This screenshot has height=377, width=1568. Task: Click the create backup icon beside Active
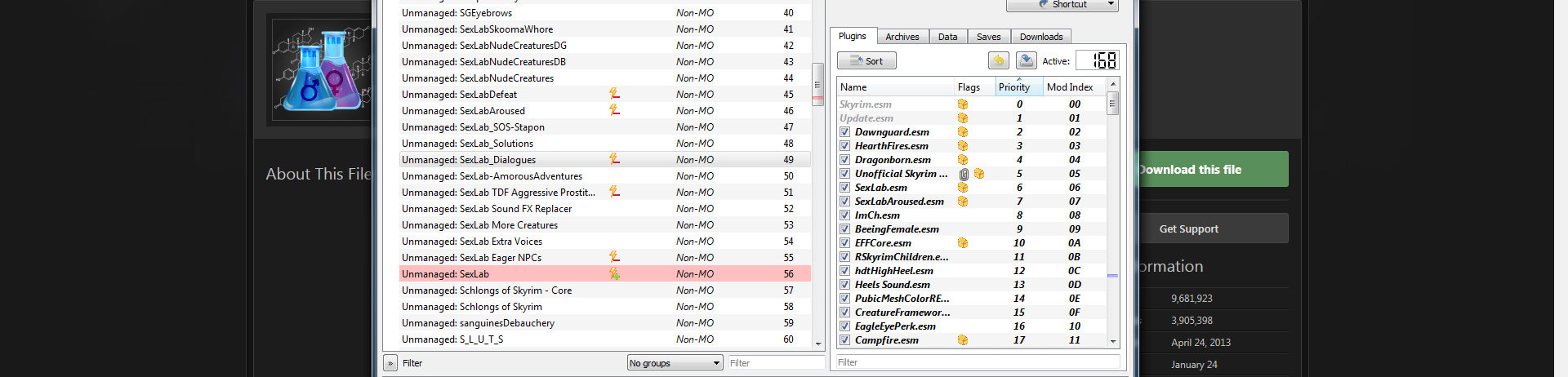1026,60
